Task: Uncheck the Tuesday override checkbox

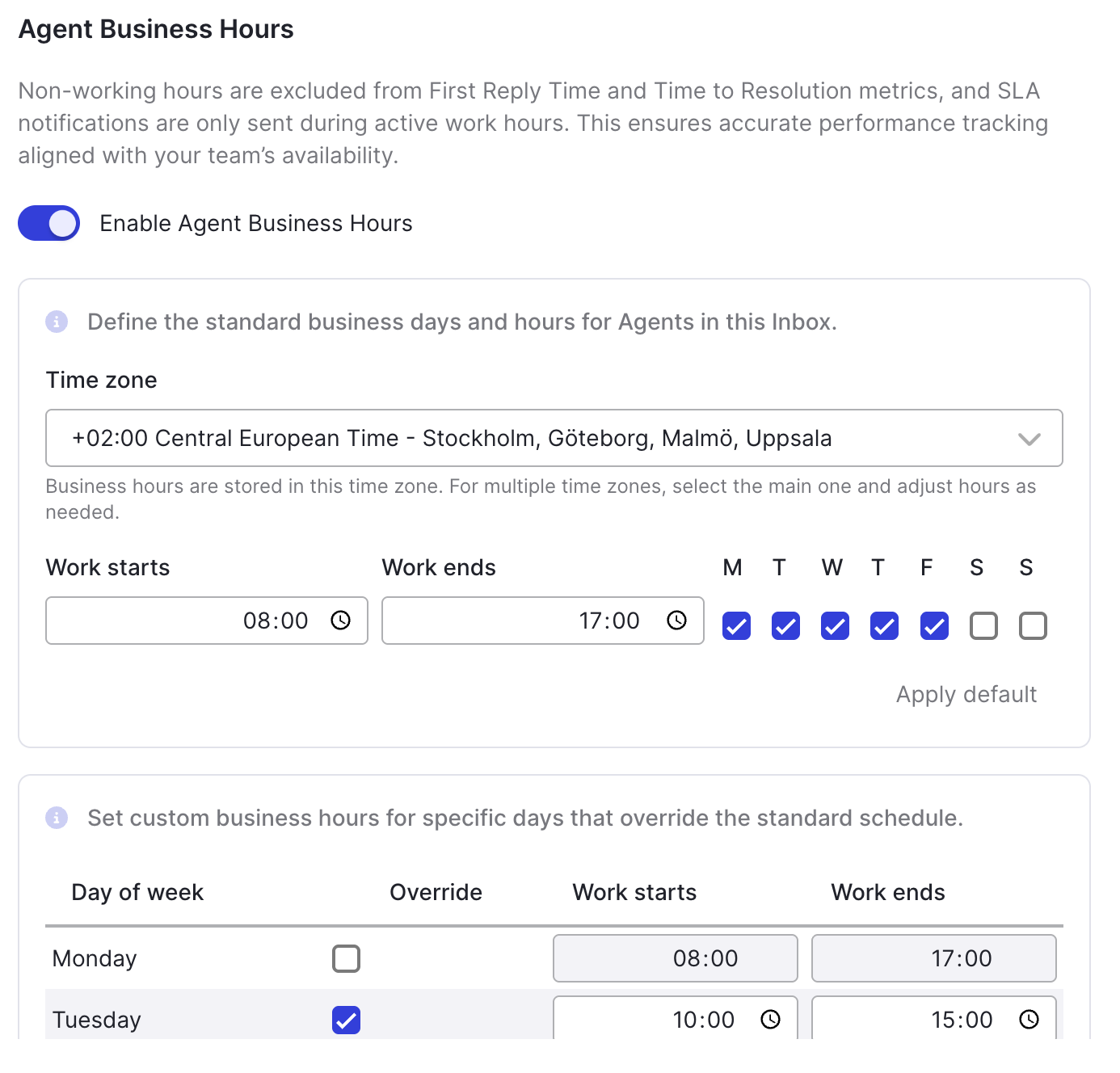Action: point(346,1020)
